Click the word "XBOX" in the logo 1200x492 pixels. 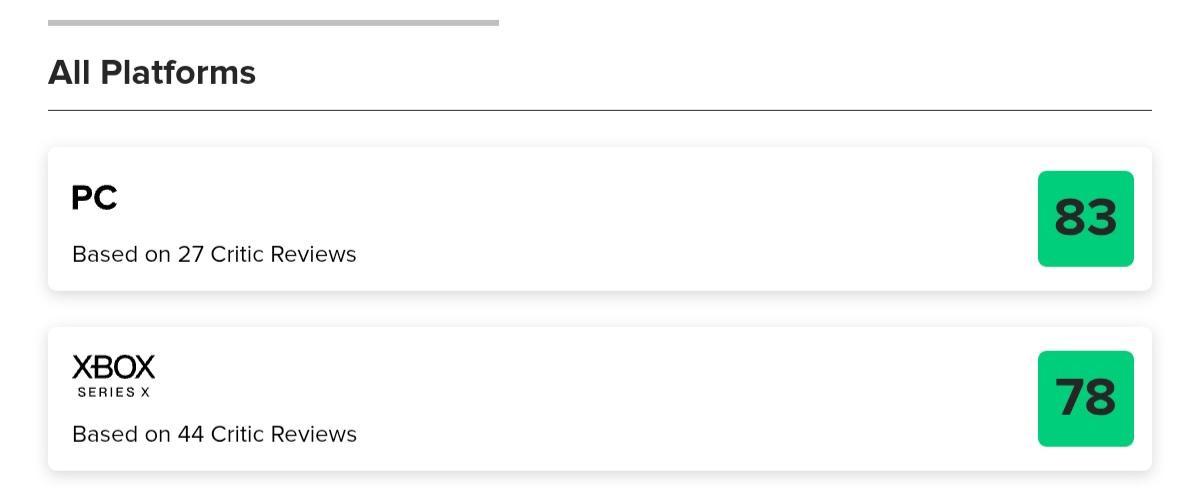[x=113, y=367]
